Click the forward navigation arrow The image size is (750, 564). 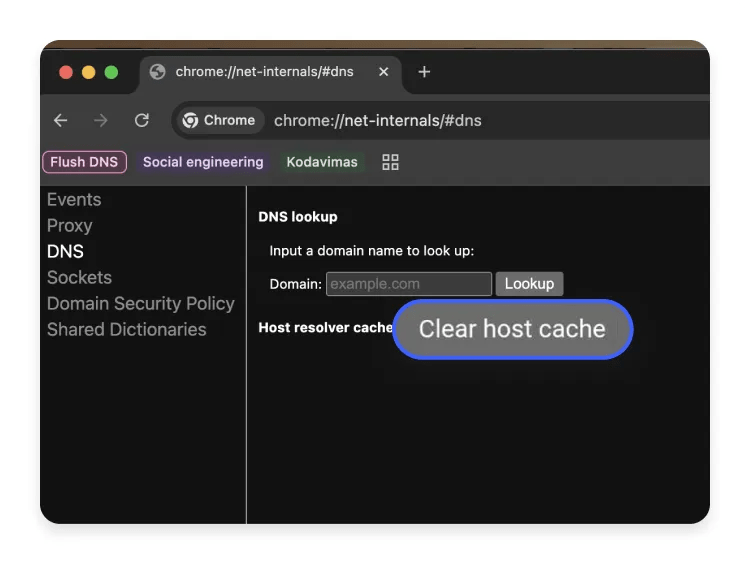(x=101, y=120)
